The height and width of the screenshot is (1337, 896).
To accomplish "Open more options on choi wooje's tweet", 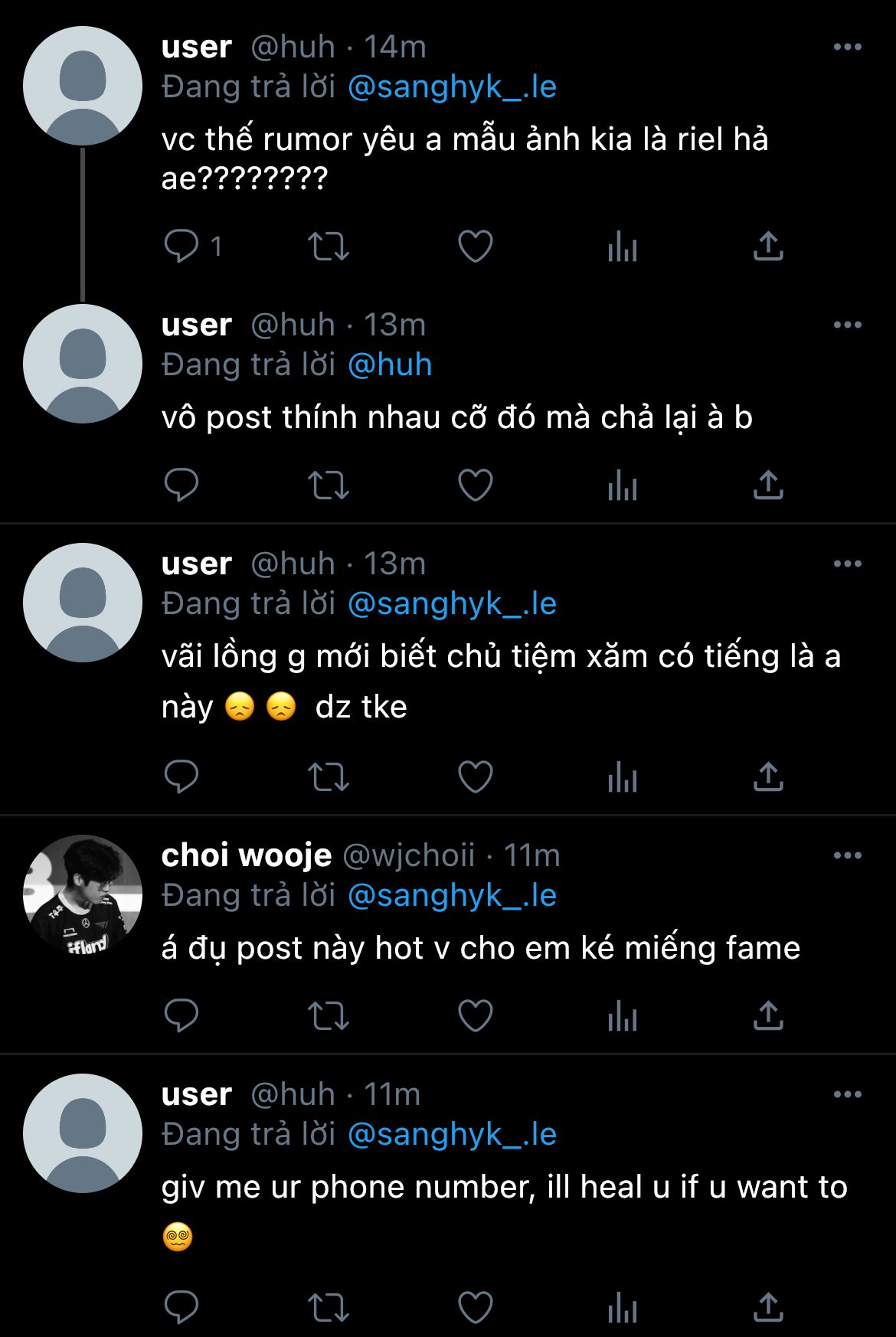I will pyautogui.click(x=847, y=855).
